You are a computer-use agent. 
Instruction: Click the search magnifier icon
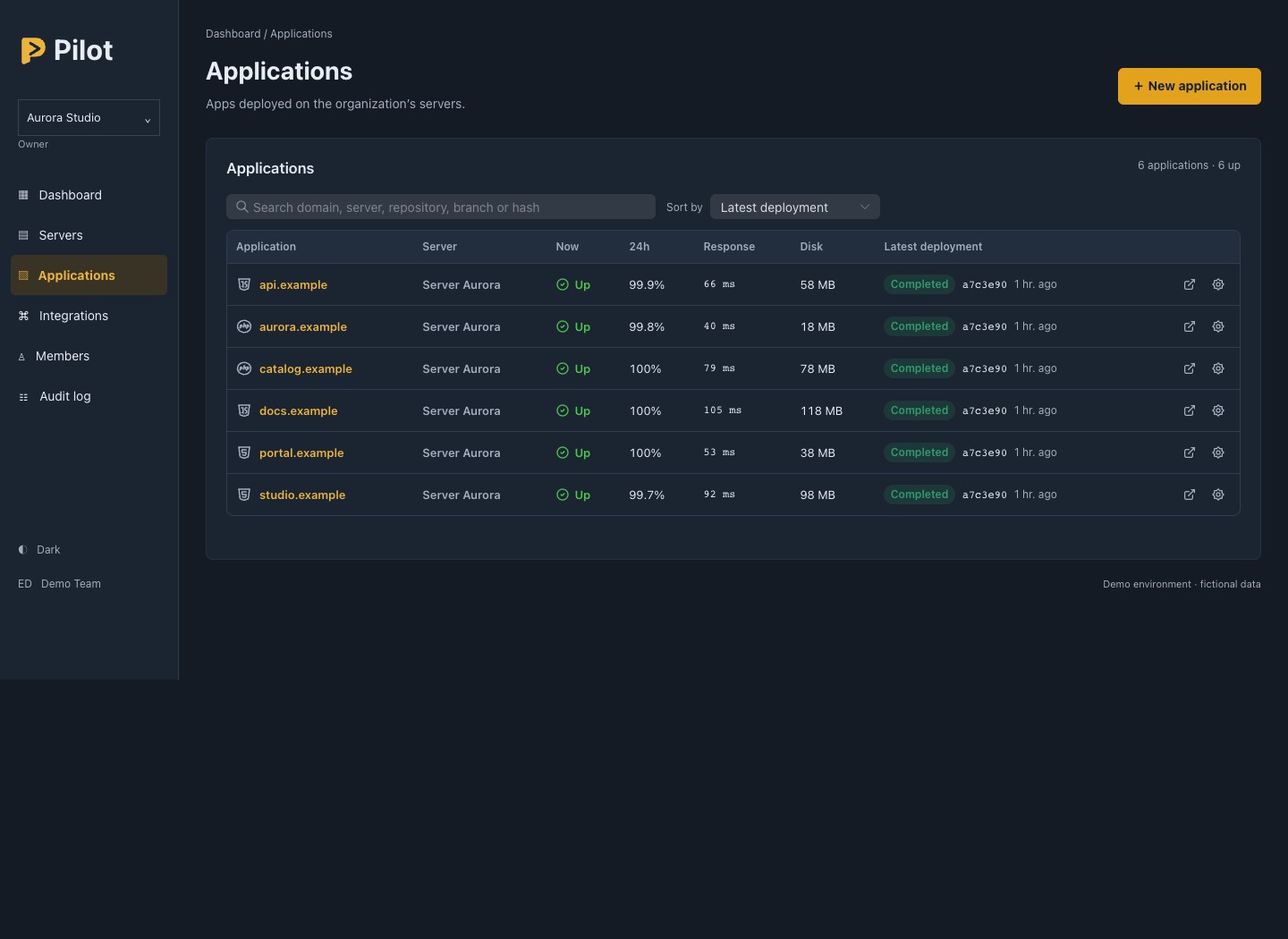pyautogui.click(x=241, y=207)
